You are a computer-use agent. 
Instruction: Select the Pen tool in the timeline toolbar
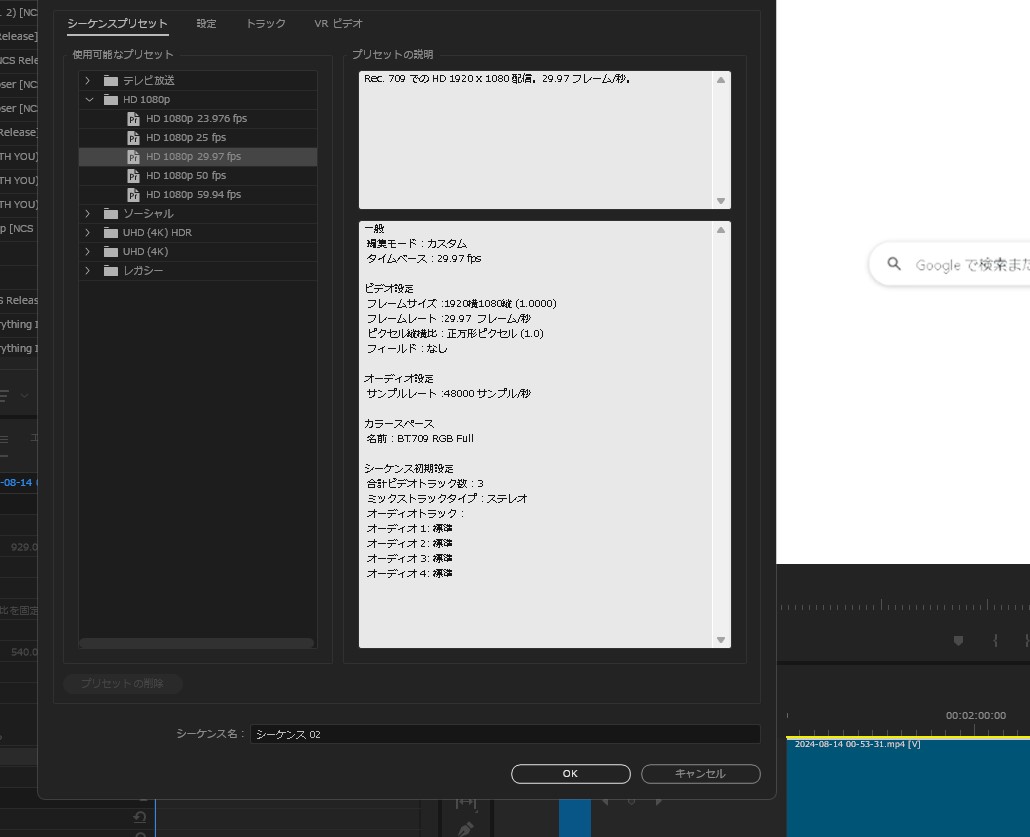click(465, 829)
